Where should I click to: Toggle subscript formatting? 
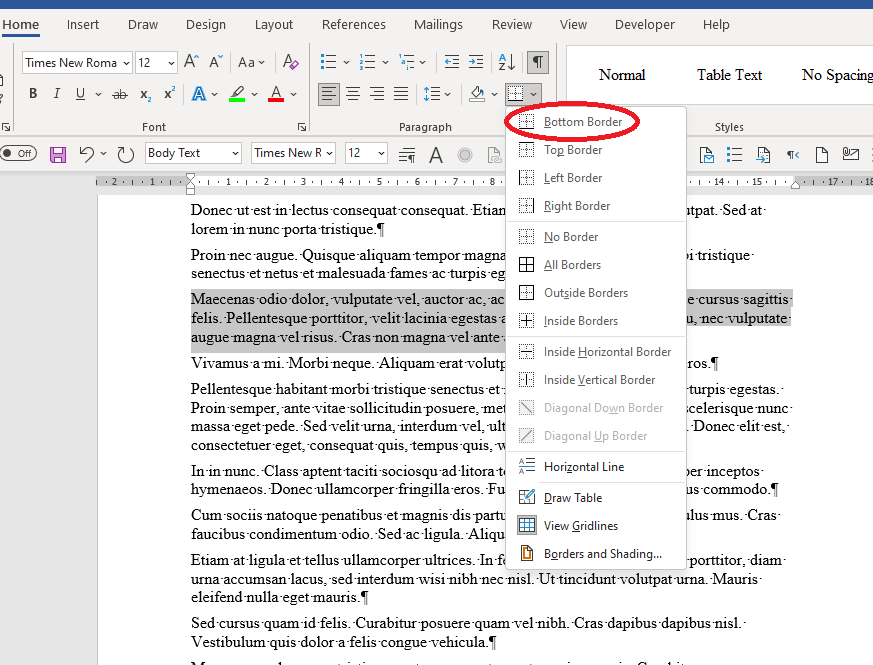[146, 94]
